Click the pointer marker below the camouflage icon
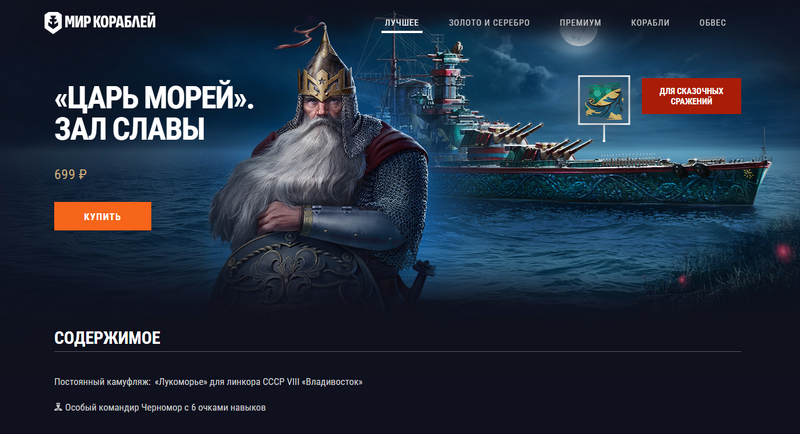Image resolution: width=800 pixels, height=434 pixels. [604, 133]
